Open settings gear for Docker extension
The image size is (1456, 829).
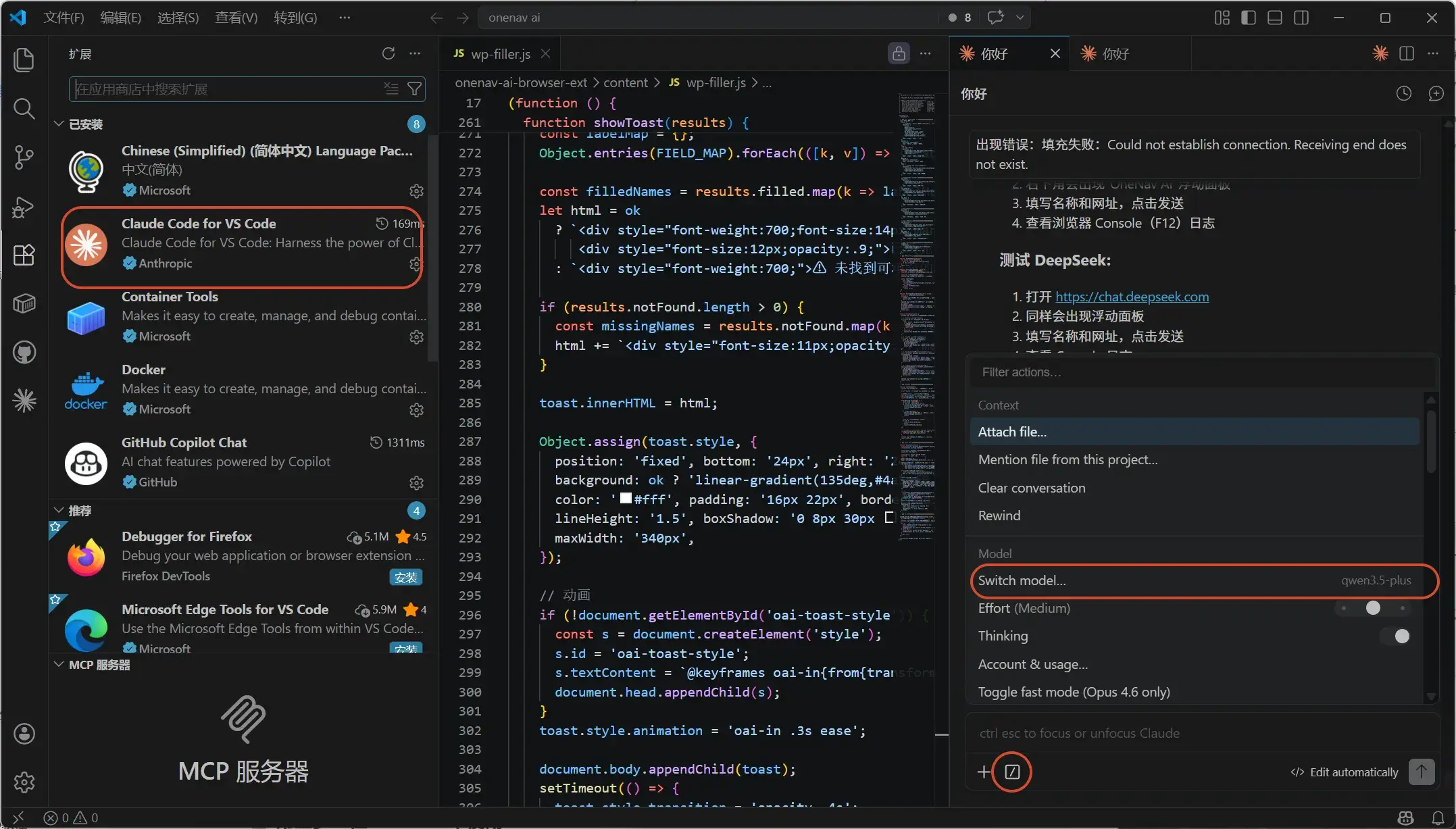pyautogui.click(x=416, y=409)
